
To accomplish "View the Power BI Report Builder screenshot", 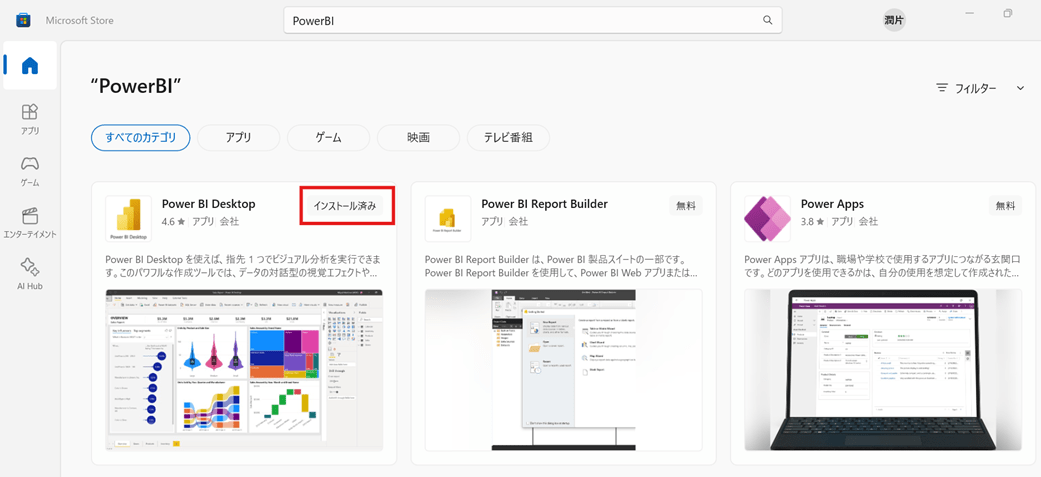I will [564, 370].
